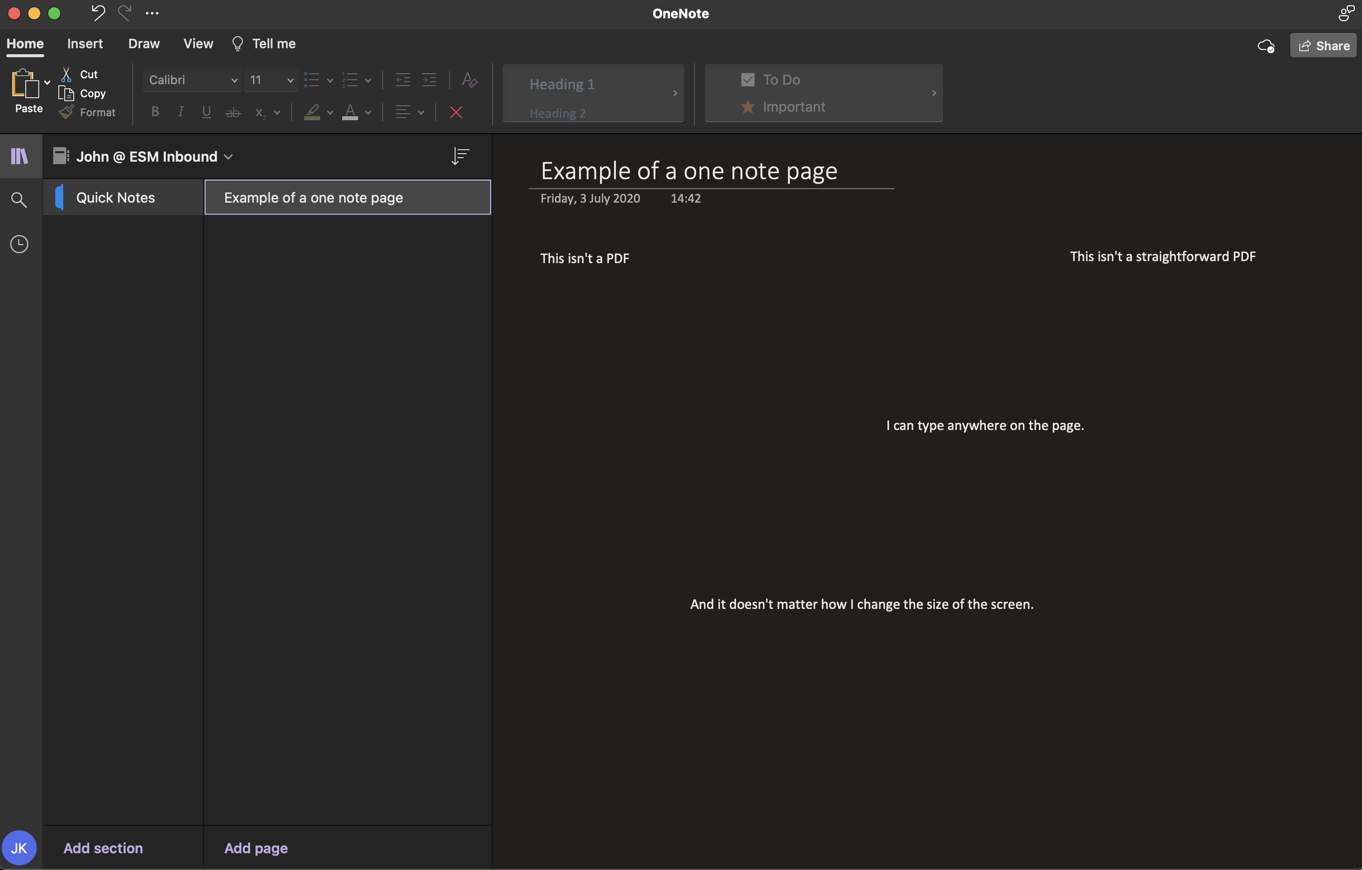Apply the Heading 2 style
Screen dimensions: 1362x870
pos(558,113)
